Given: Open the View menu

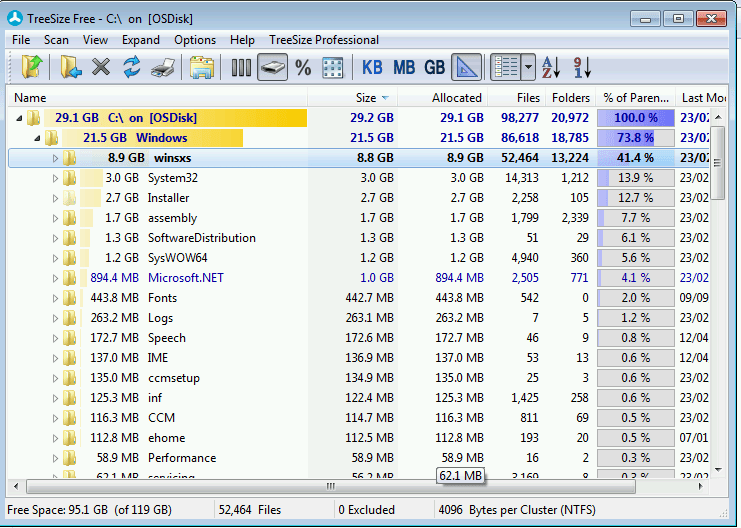Looking at the screenshot, I should 95,40.
